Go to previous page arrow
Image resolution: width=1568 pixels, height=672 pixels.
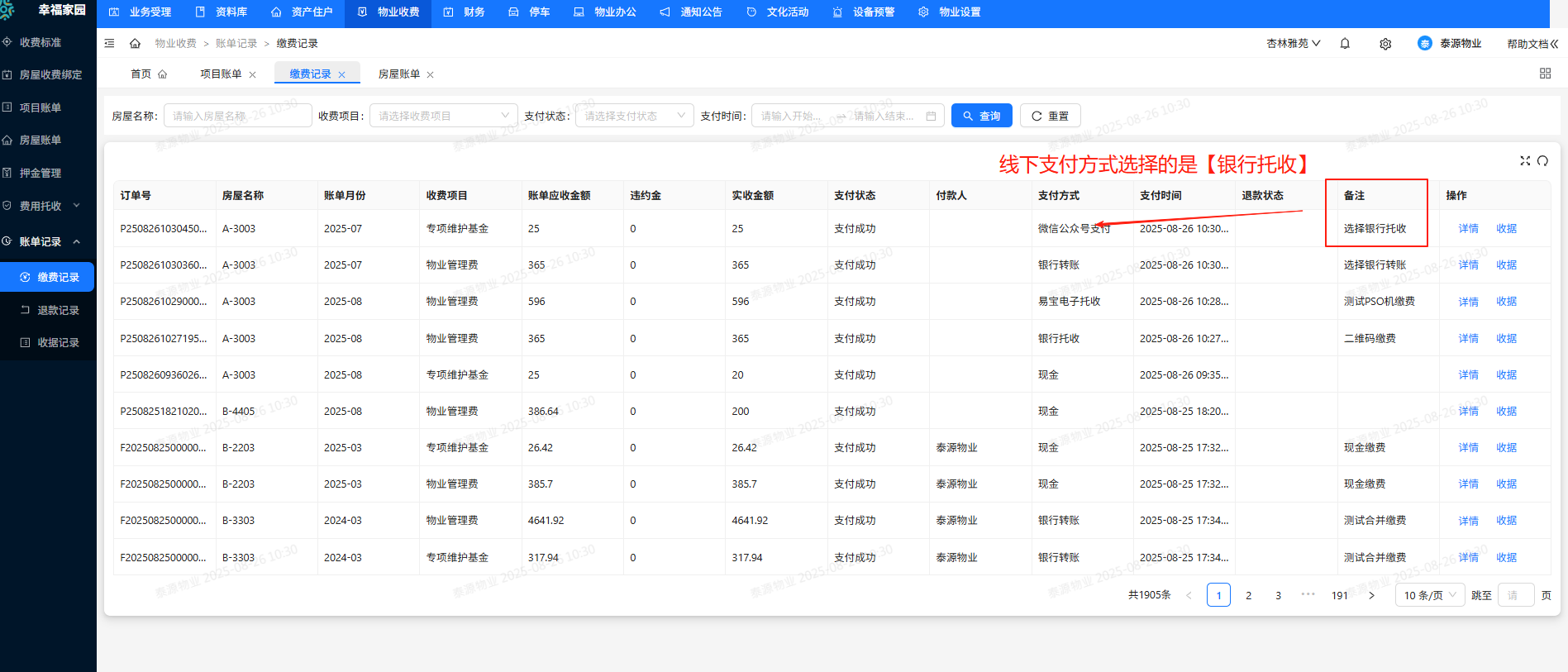pyautogui.click(x=1189, y=595)
